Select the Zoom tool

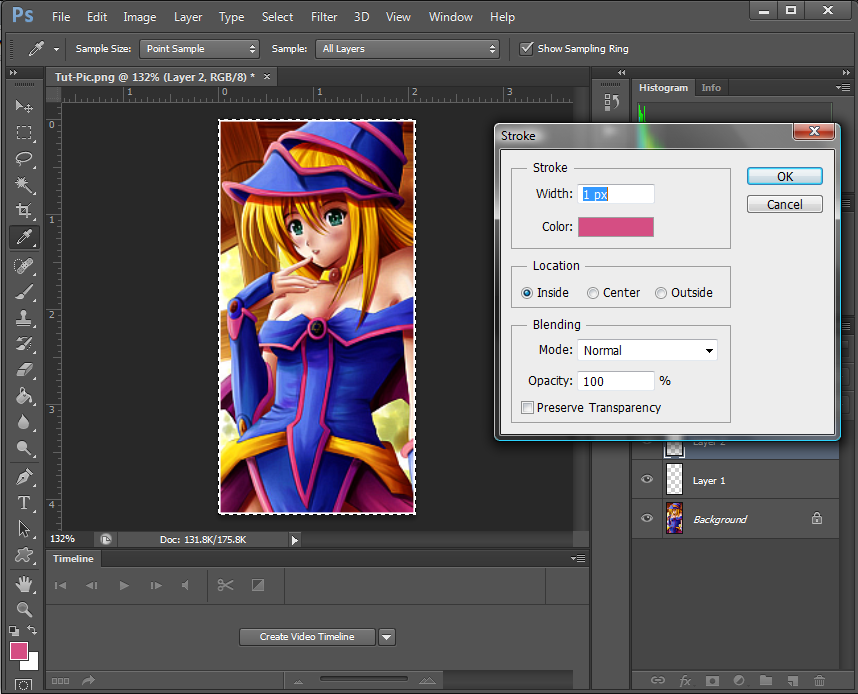point(24,609)
